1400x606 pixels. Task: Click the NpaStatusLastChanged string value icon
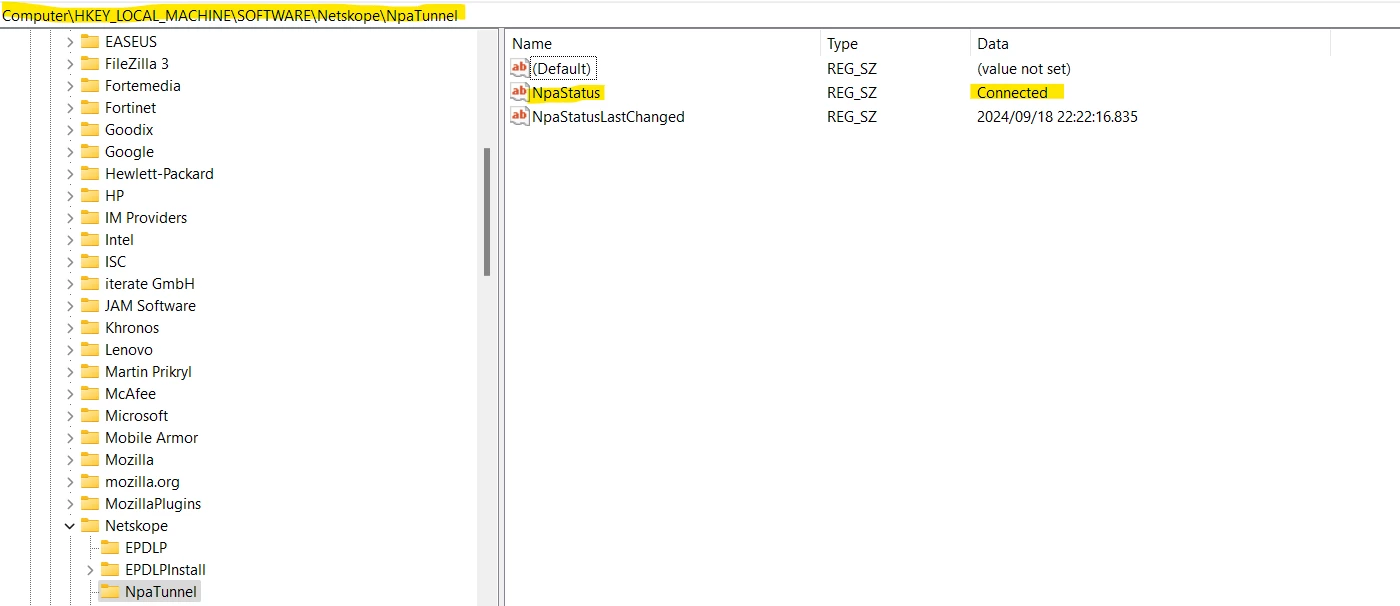[520, 116]
